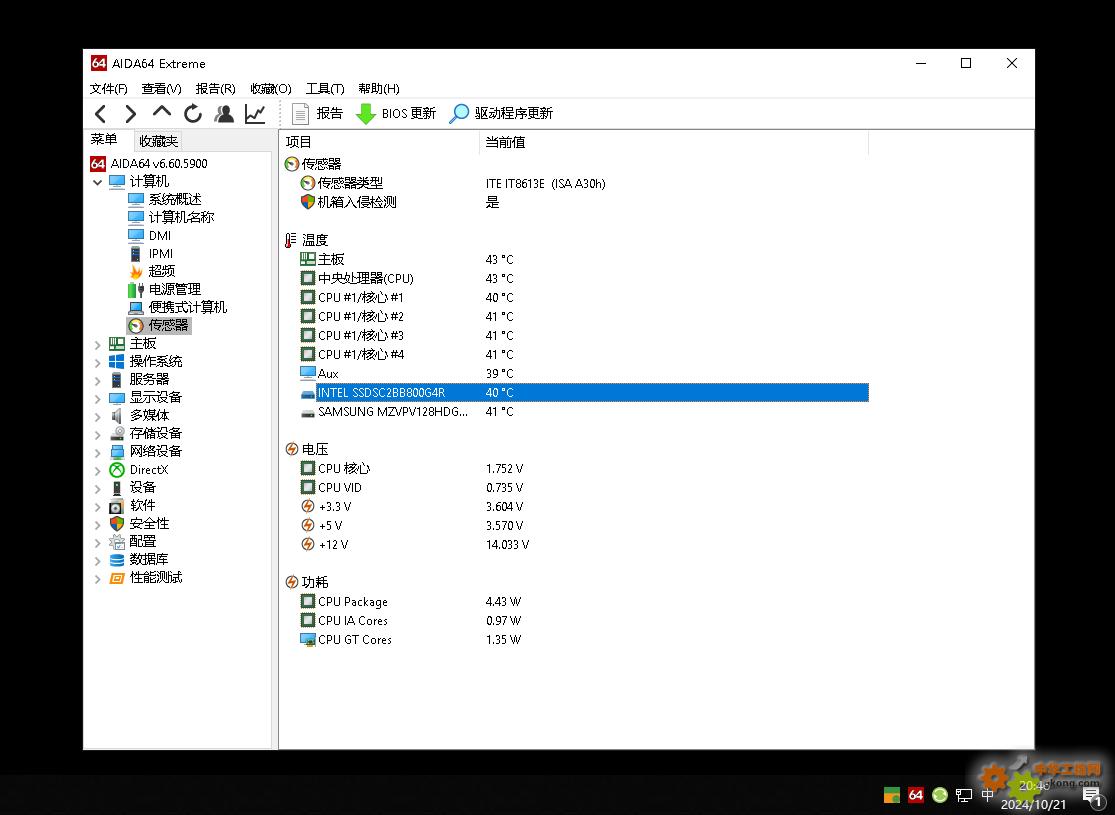Select the IPMI tree item
This screenshot has height=815, width=1115.
151,253
